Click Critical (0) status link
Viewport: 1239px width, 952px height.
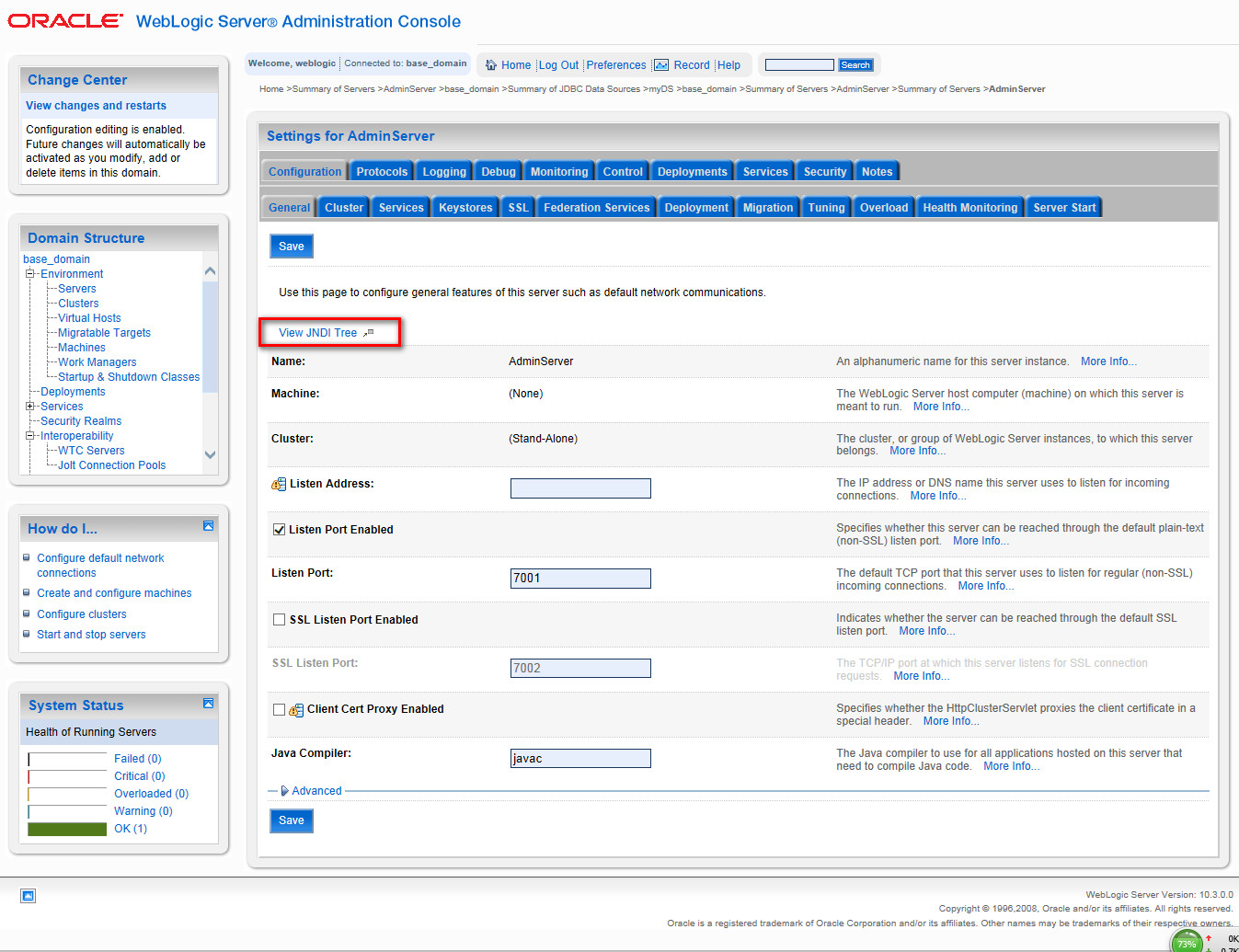point(140,776)
